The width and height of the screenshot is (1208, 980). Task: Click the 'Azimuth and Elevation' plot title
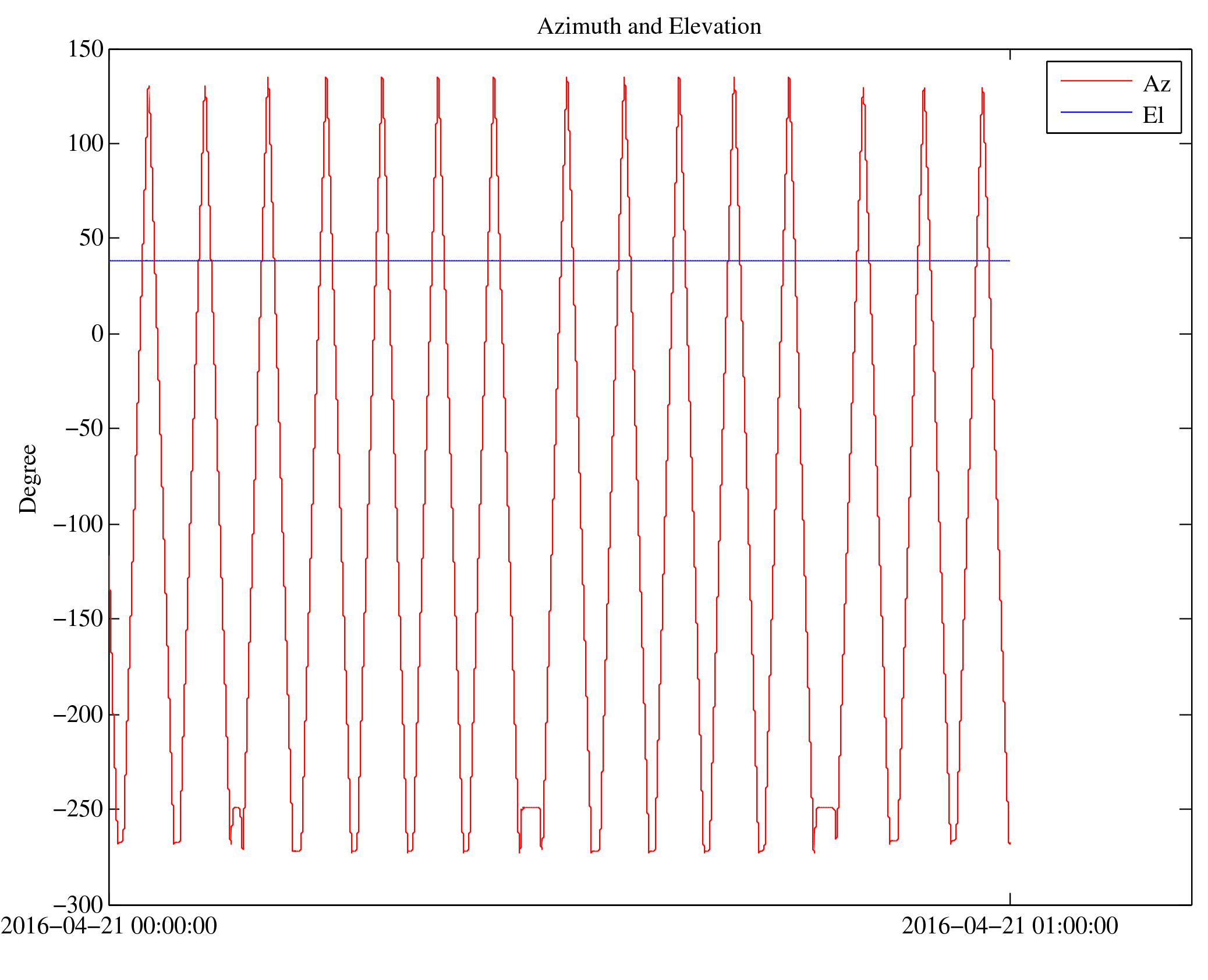tap(649, 27)
